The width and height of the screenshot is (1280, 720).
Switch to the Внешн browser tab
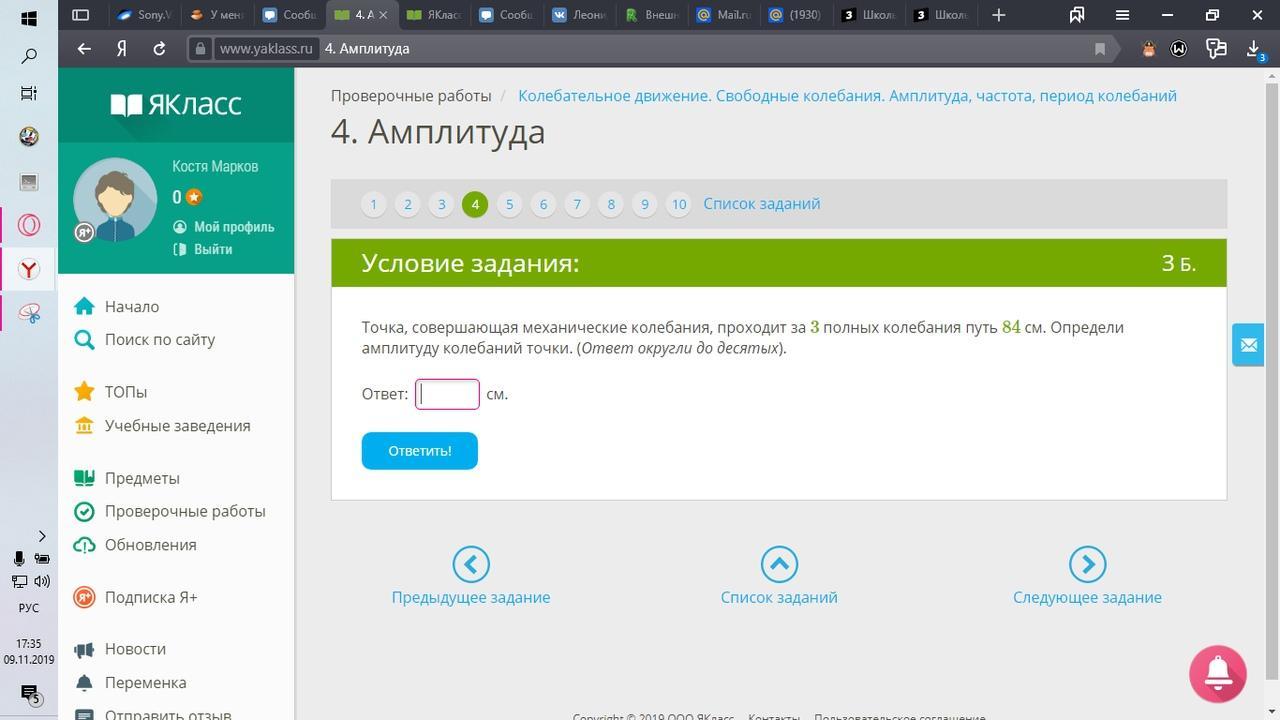click(652, 15)
